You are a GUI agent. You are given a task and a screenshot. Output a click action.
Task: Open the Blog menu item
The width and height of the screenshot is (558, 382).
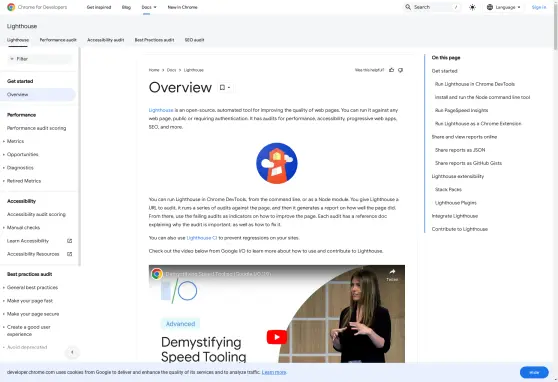coord(126,7)
